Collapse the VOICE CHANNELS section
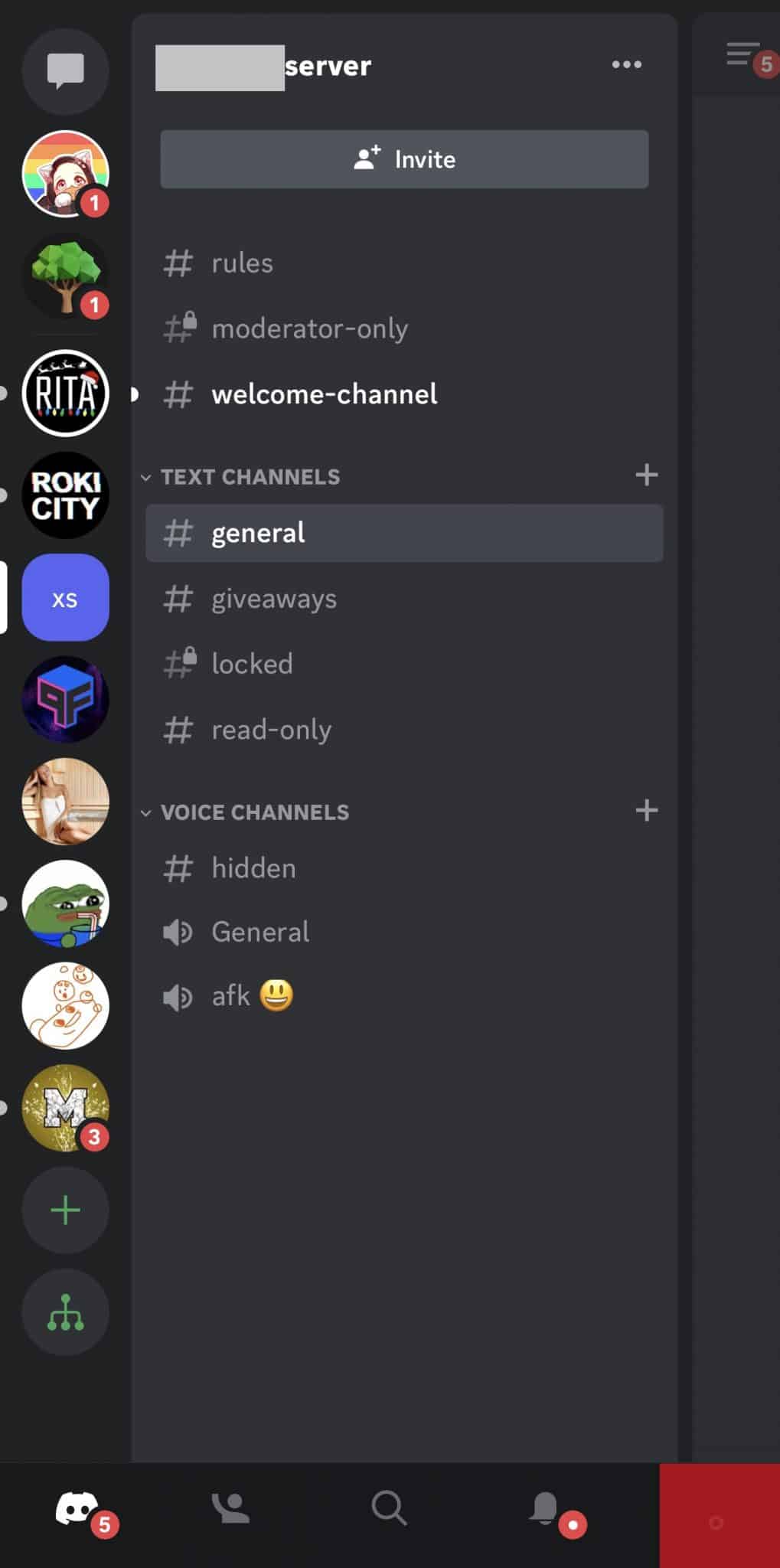 [254, 812]
